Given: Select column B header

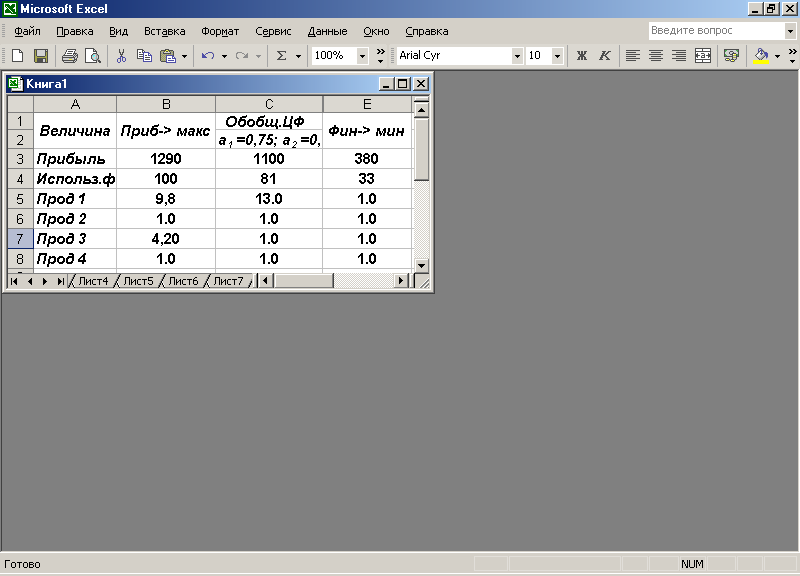Looking at the screenshot, I should [166, 104].
